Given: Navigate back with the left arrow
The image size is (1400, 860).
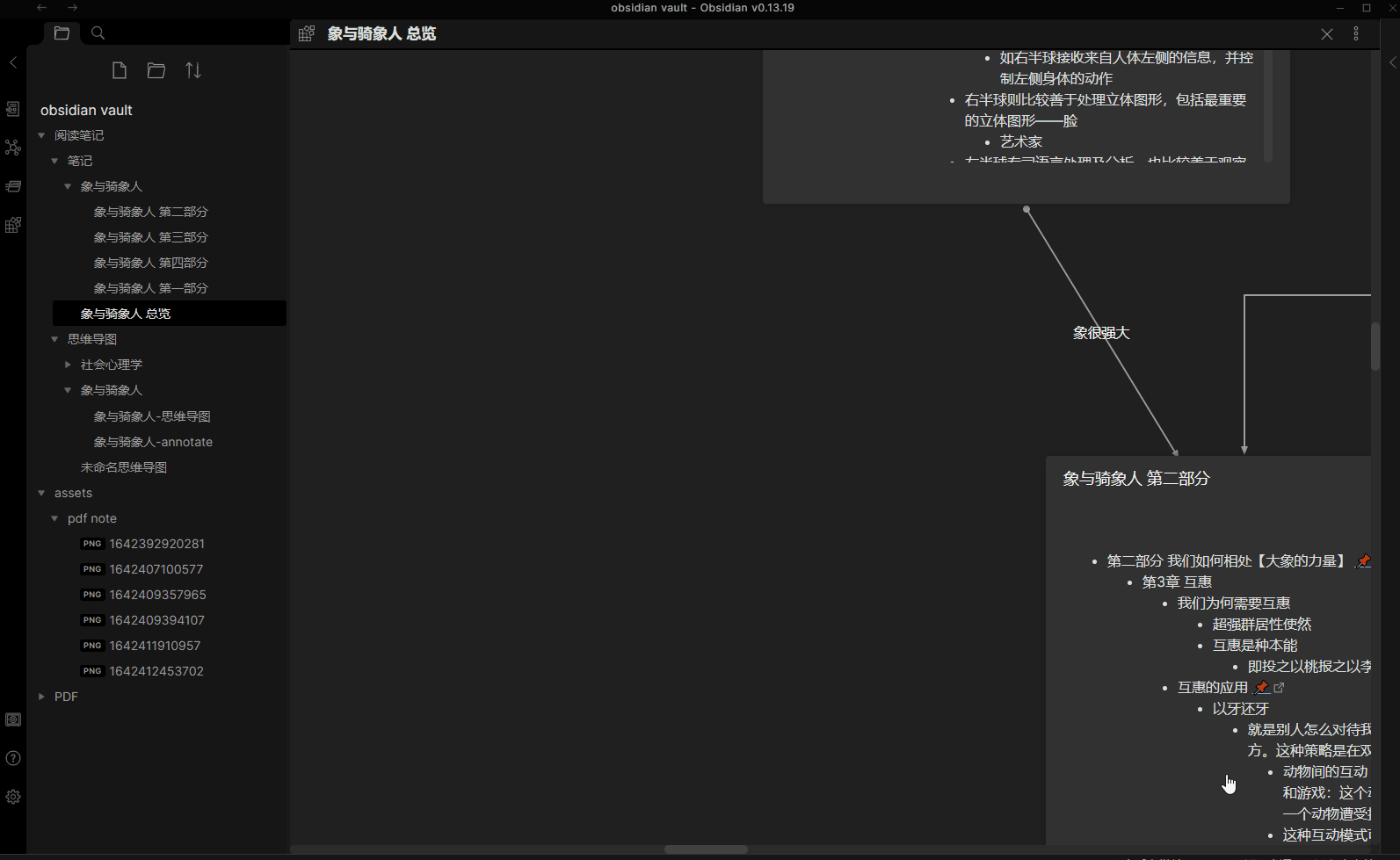Looking at the screenshot, I should [x=41, y=8].
